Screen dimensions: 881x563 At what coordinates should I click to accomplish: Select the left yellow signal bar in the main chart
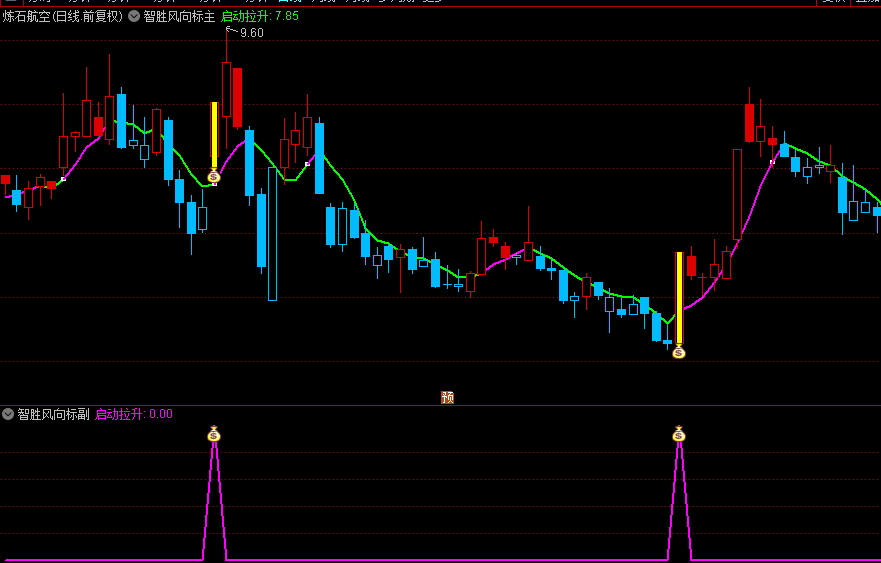214,135
